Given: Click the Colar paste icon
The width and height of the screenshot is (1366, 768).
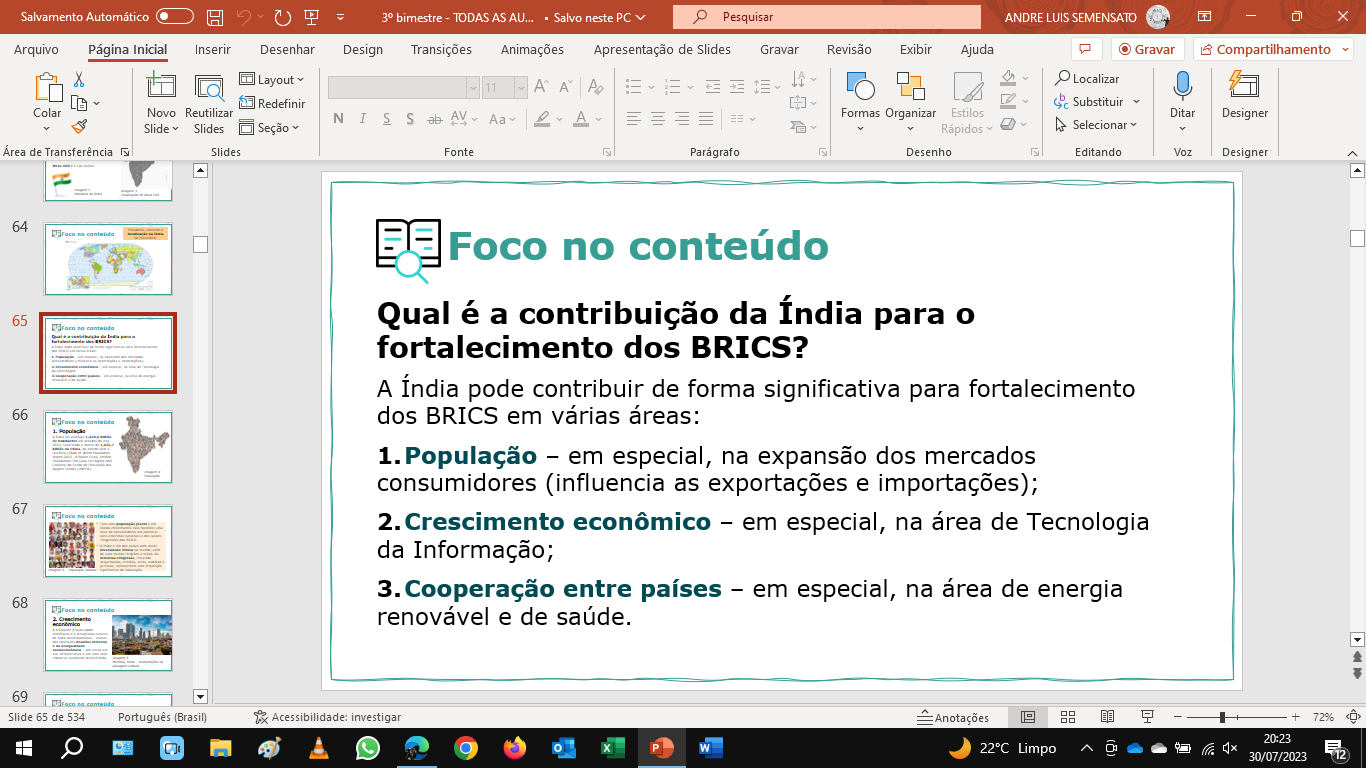Looking at the screenshot, I should [x=47, y=88].
